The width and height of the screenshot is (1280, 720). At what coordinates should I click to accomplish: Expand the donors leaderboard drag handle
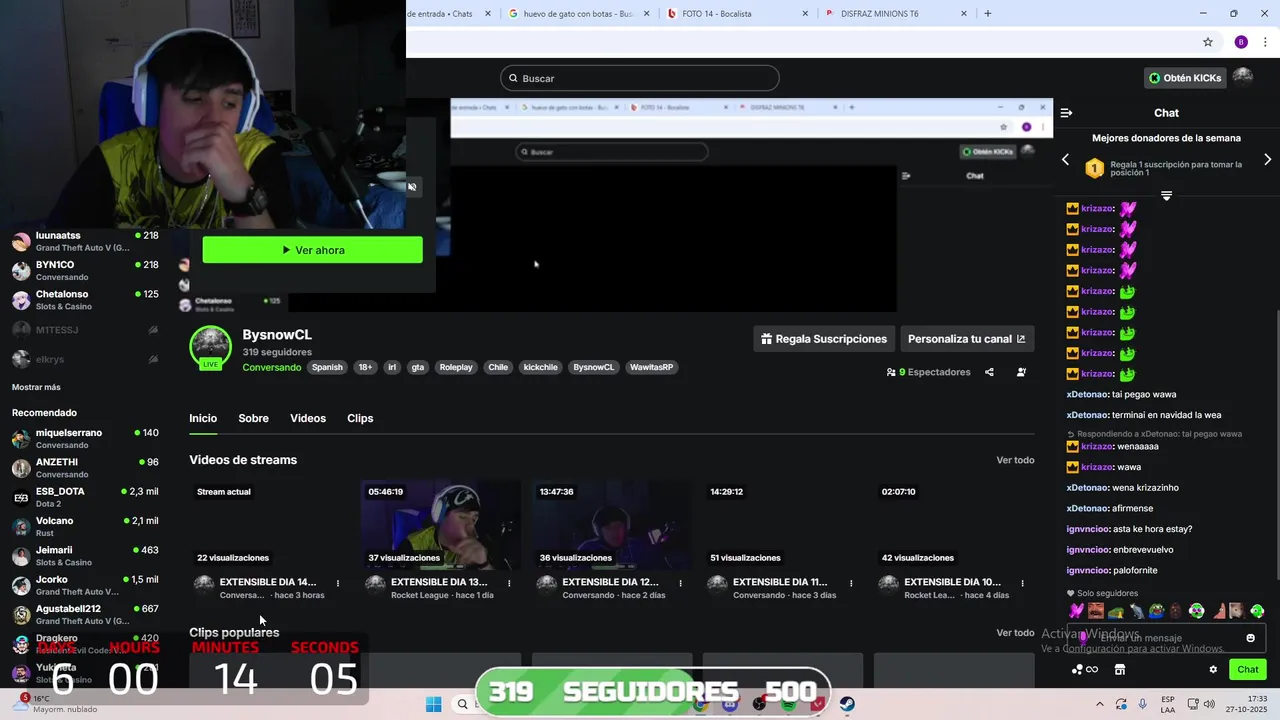click(x=1166, y=195)
